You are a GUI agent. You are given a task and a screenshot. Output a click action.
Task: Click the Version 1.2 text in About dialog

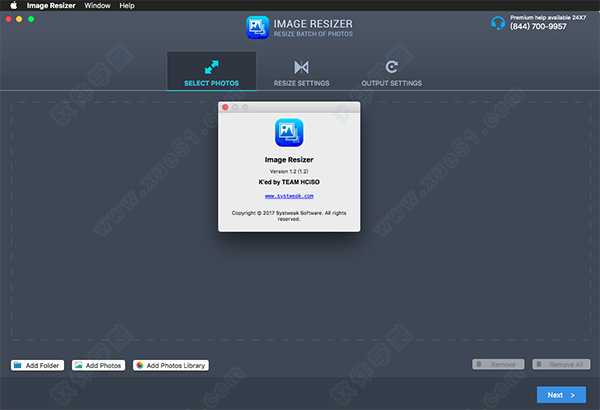[289, 171]
